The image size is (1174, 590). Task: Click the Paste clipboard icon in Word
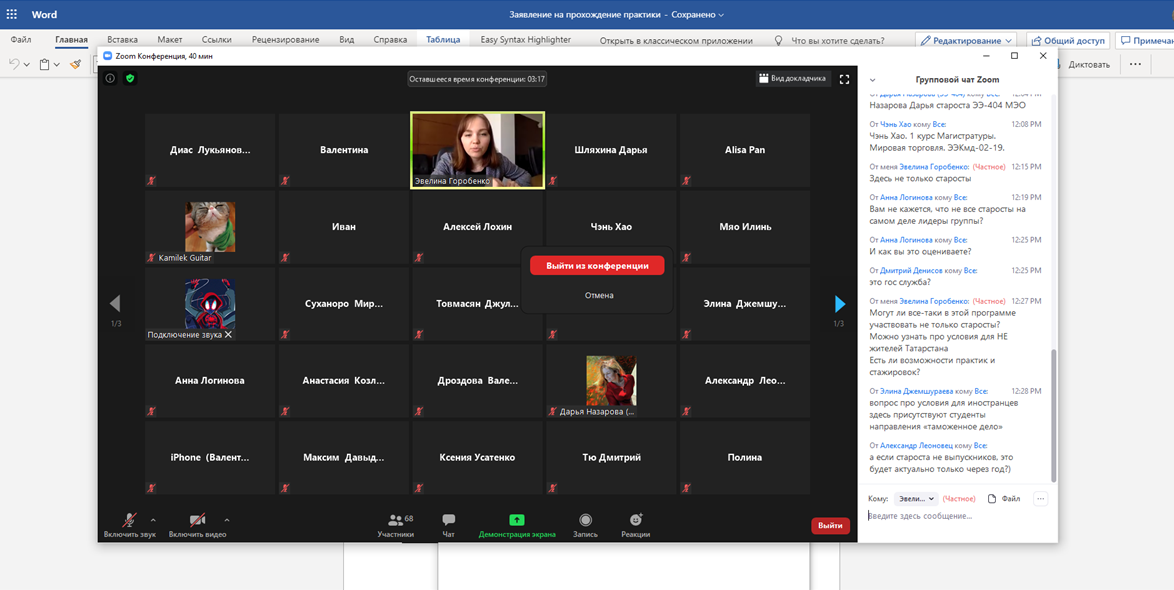click(x=44, y=64)
